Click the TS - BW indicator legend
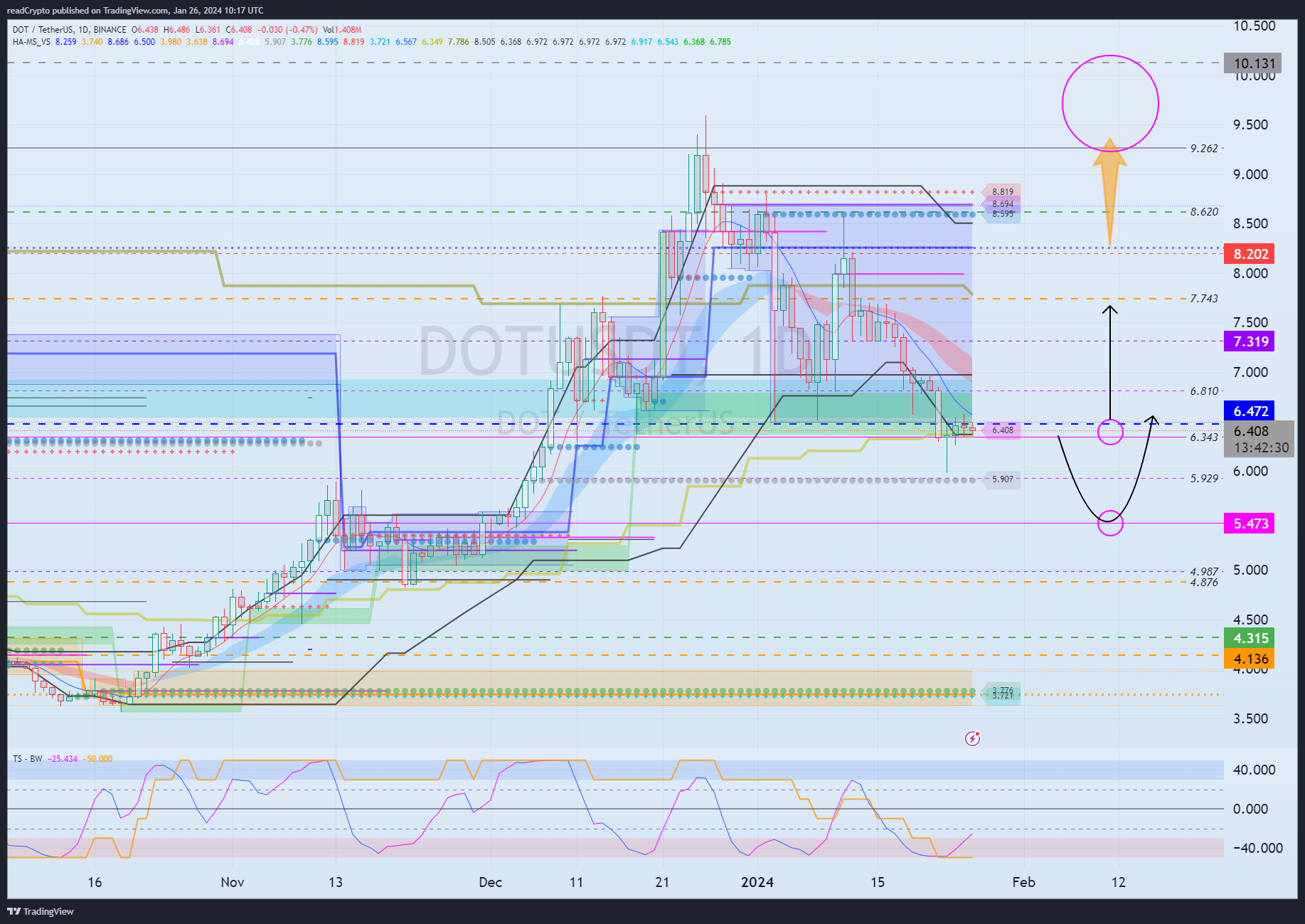Image resolution: width=1305 pixels, height=924 pixels. pyautogui.click(x=28, y=759)
